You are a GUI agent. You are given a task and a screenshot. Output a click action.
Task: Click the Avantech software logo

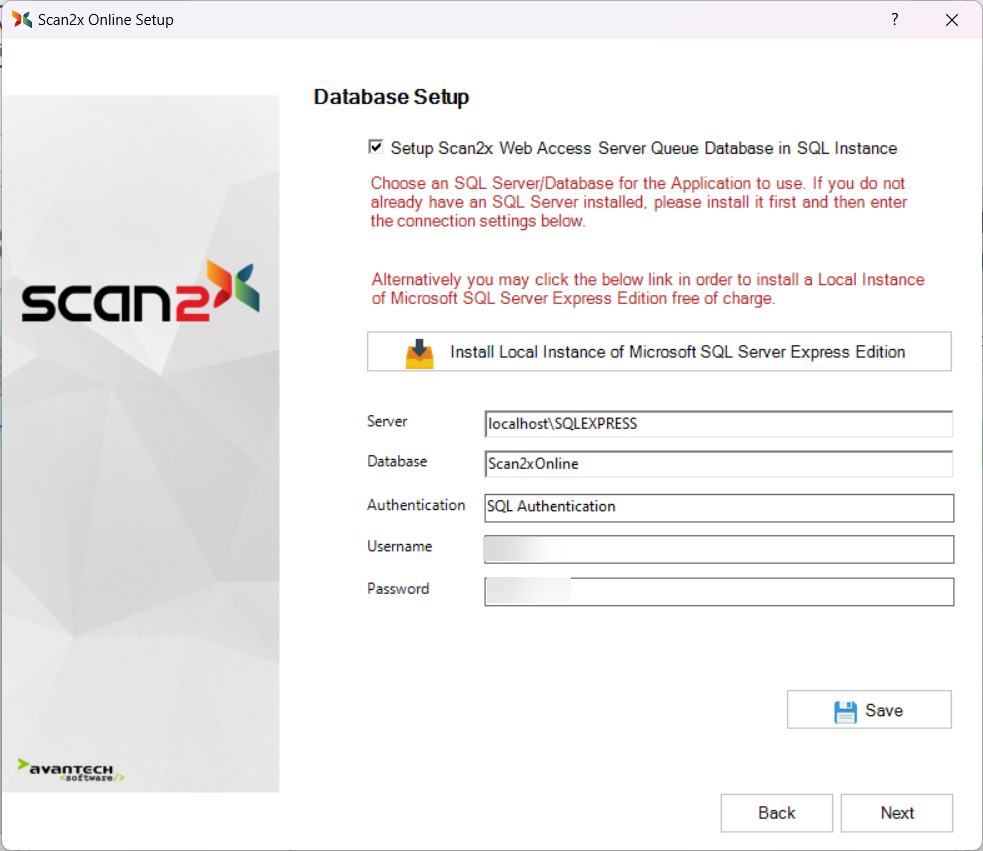tap(71, 770)
